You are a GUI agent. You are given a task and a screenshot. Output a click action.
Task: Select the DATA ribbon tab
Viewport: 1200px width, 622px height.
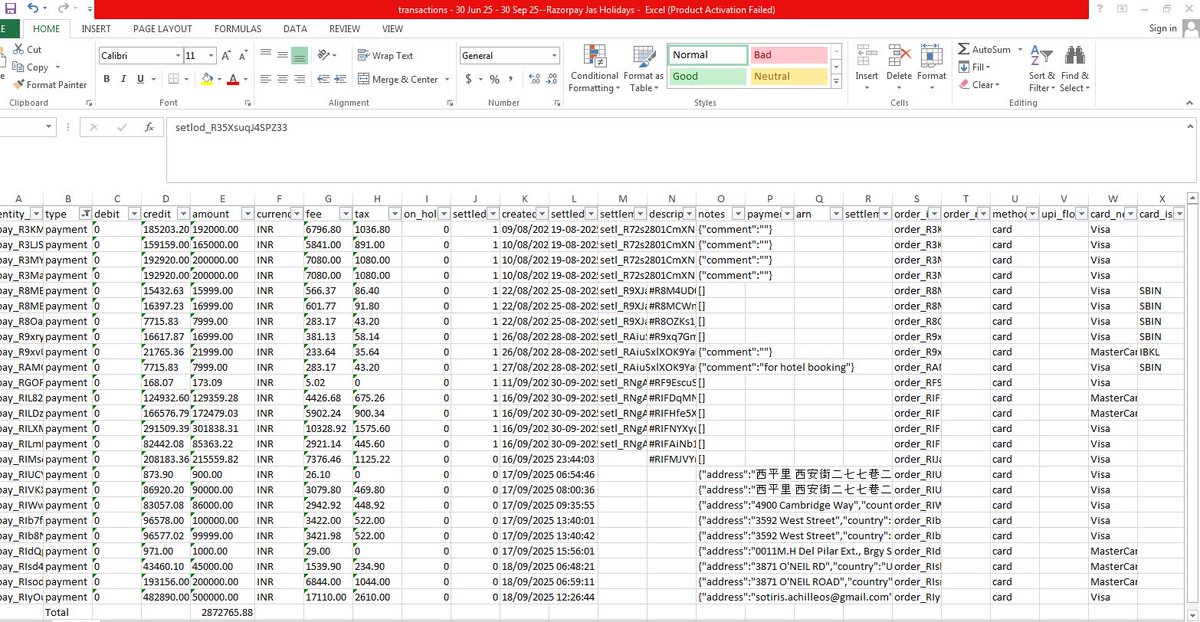(295, 29)
